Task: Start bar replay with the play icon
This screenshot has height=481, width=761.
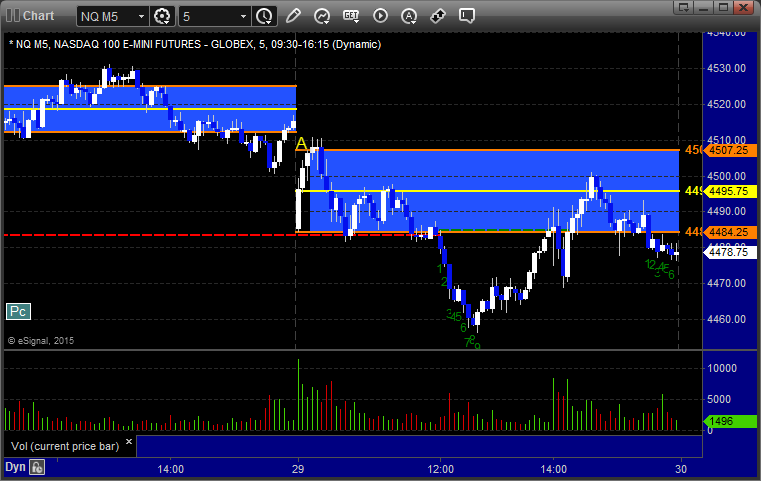Action: tap(380, 16)
